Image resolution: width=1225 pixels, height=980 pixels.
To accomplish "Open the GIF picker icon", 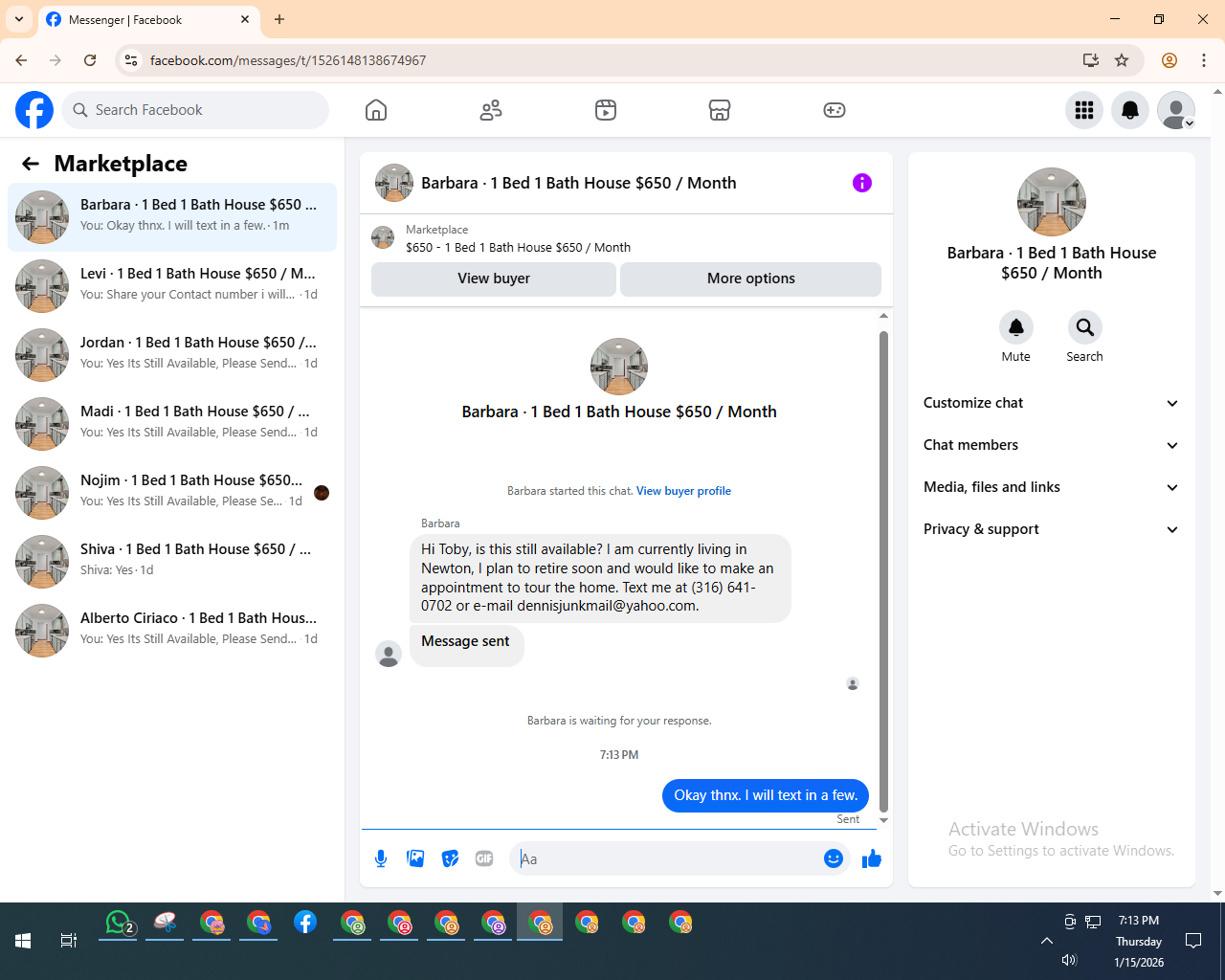I will [x=484, y=858].
